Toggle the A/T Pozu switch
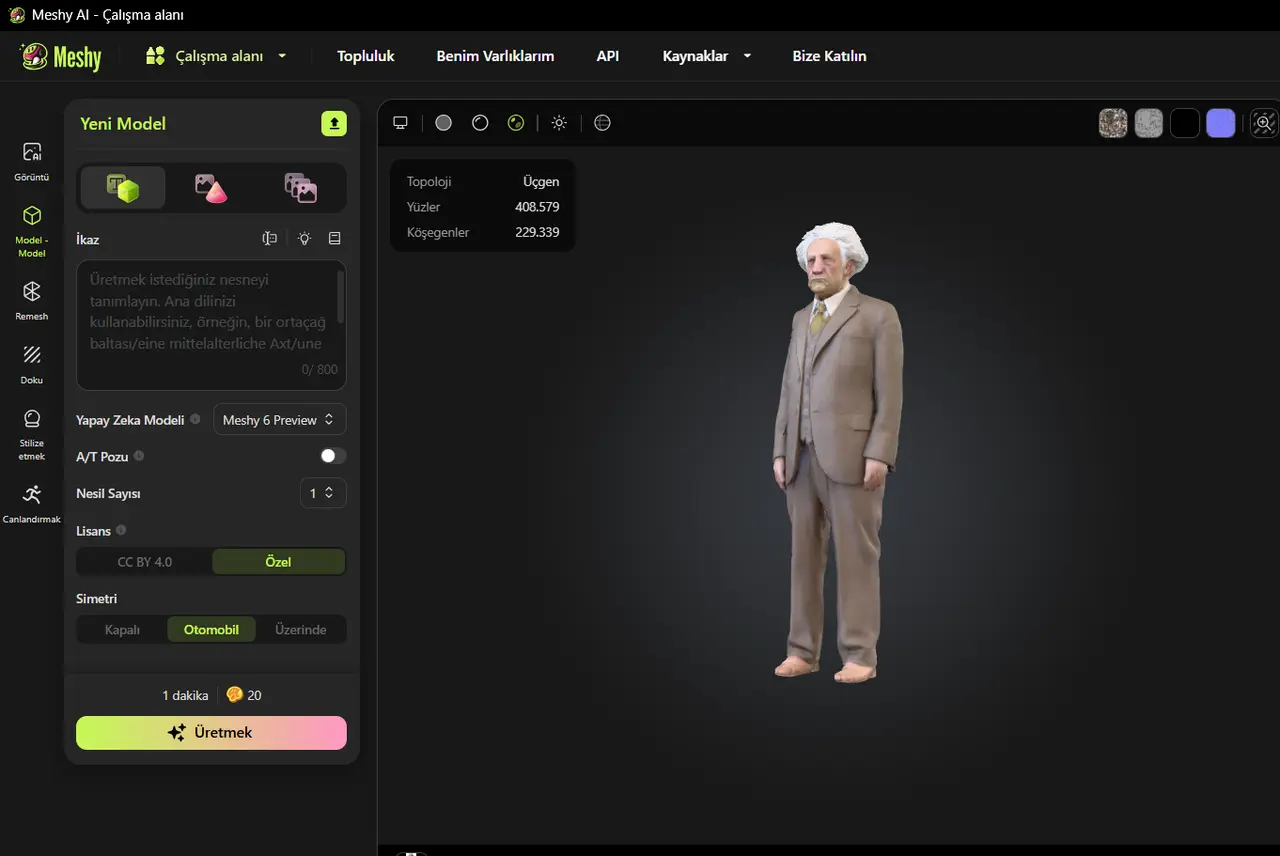Image resolution: width=1280 pixels, height=856 pixels. click(x=333, y=456)
